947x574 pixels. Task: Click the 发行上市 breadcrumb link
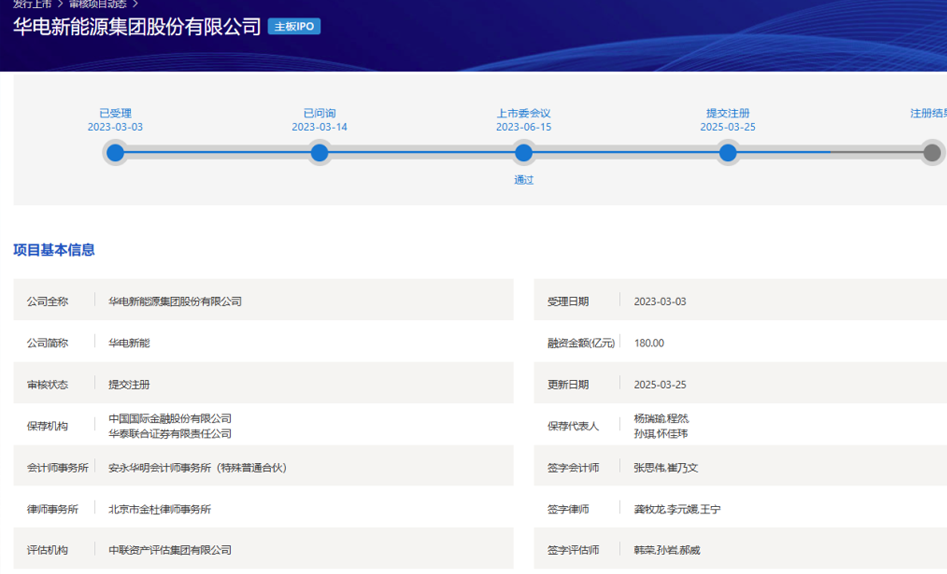pos(32,4)
